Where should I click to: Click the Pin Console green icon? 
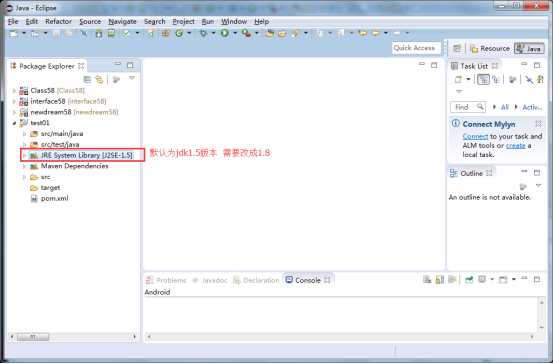click(469, 280)
